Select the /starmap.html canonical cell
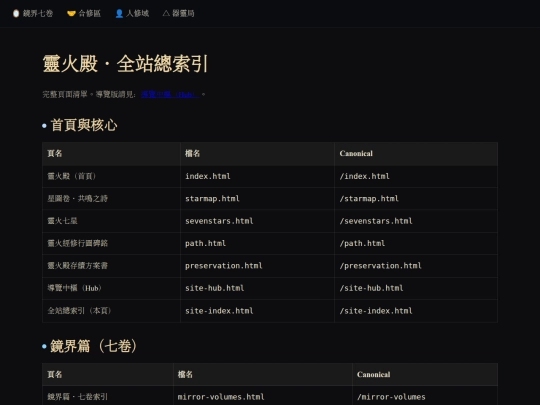This screenshot has width=540, height=405. [x=416, y=199]
